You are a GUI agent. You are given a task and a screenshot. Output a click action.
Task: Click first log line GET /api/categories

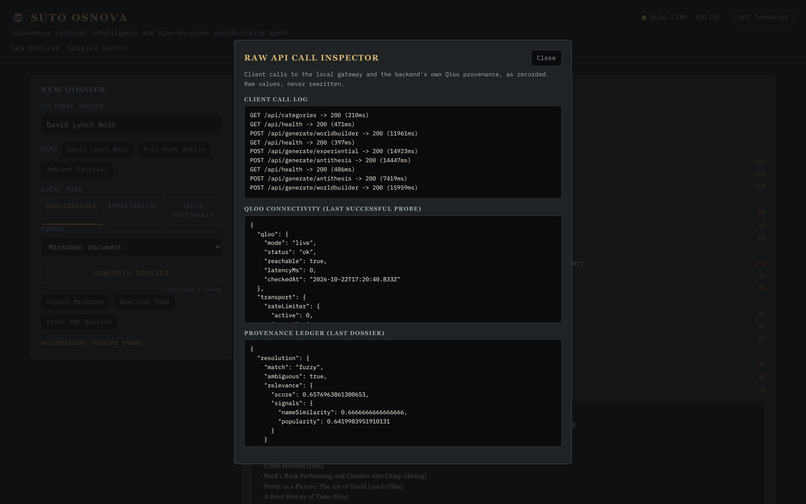[x=309, y=115]
